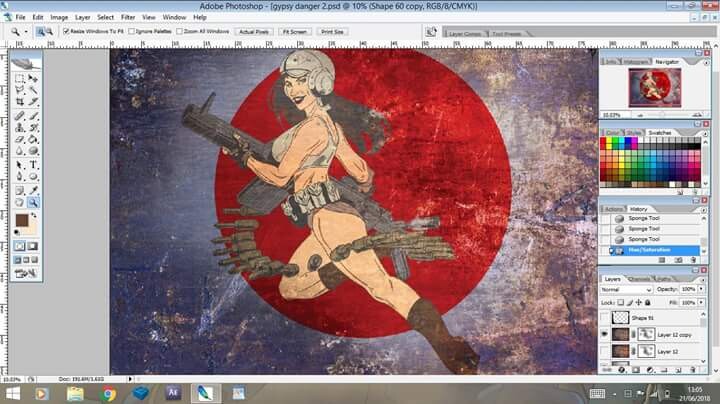Select the Pen tool
The height and width of the screenshot is (404, 720).
[x=19, y=176]
